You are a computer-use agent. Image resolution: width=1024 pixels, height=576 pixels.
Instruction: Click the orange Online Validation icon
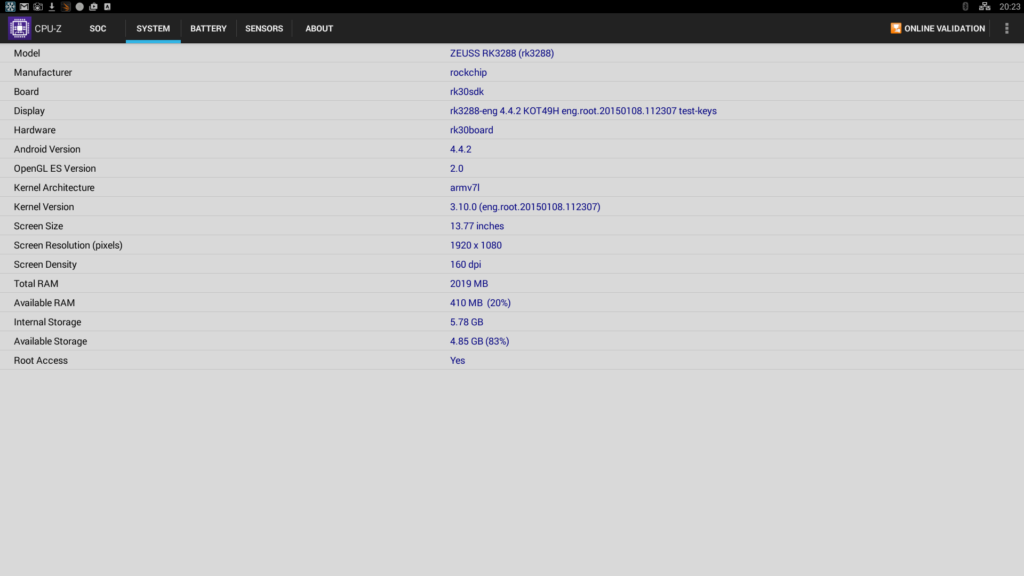pyautogui.click(x=895, y=28)
